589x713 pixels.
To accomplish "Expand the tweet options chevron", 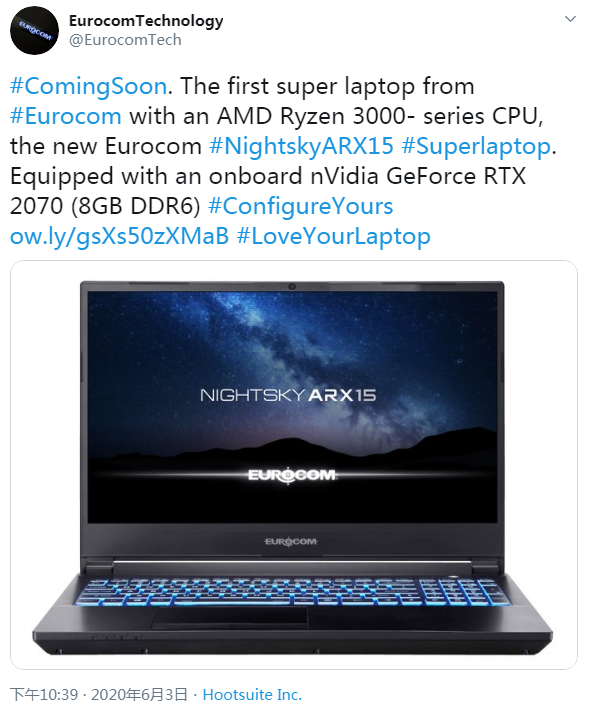I will [570, 19].
